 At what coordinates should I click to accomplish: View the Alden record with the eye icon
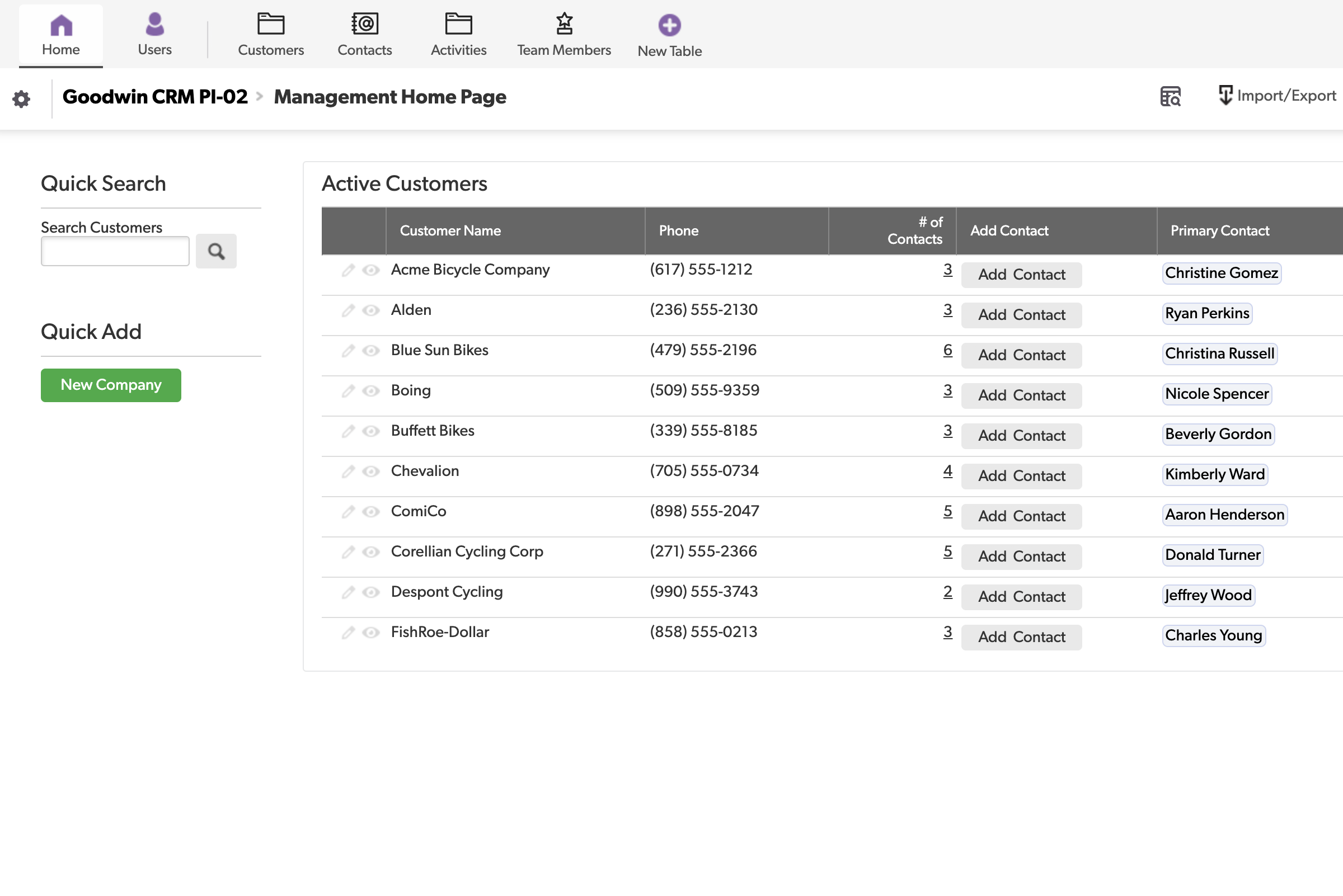tap(370, 311)
